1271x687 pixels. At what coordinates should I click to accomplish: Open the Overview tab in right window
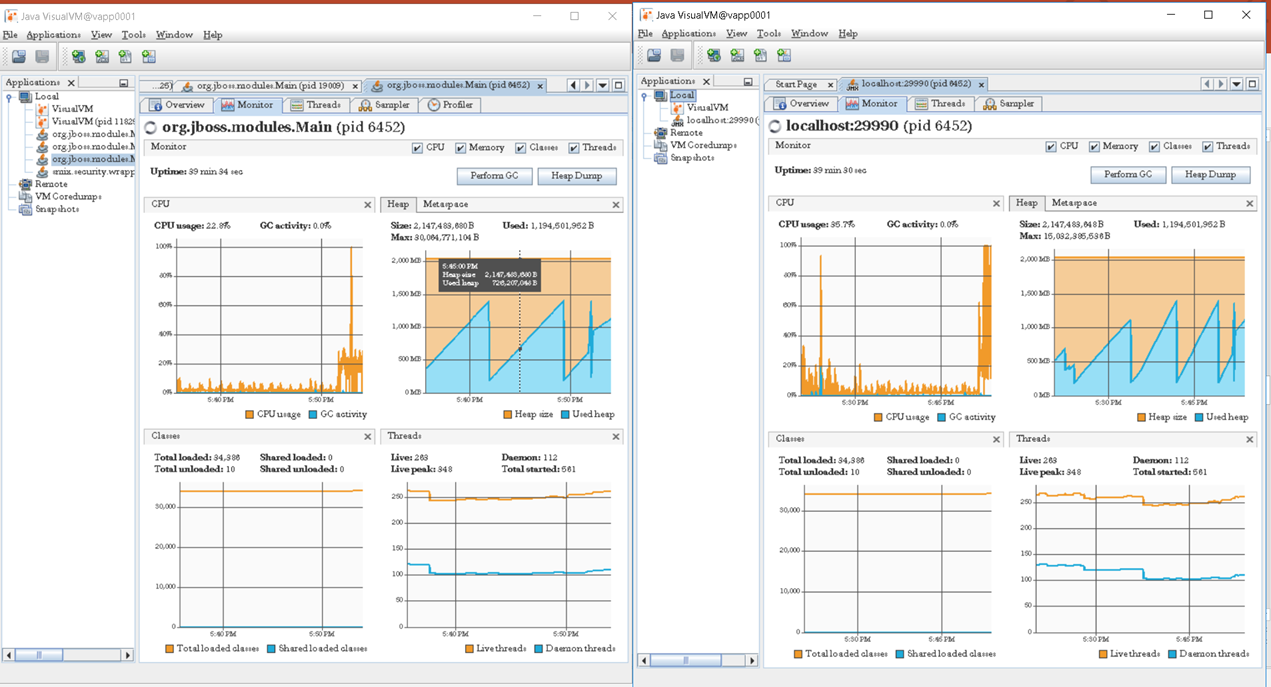point(801,104)
